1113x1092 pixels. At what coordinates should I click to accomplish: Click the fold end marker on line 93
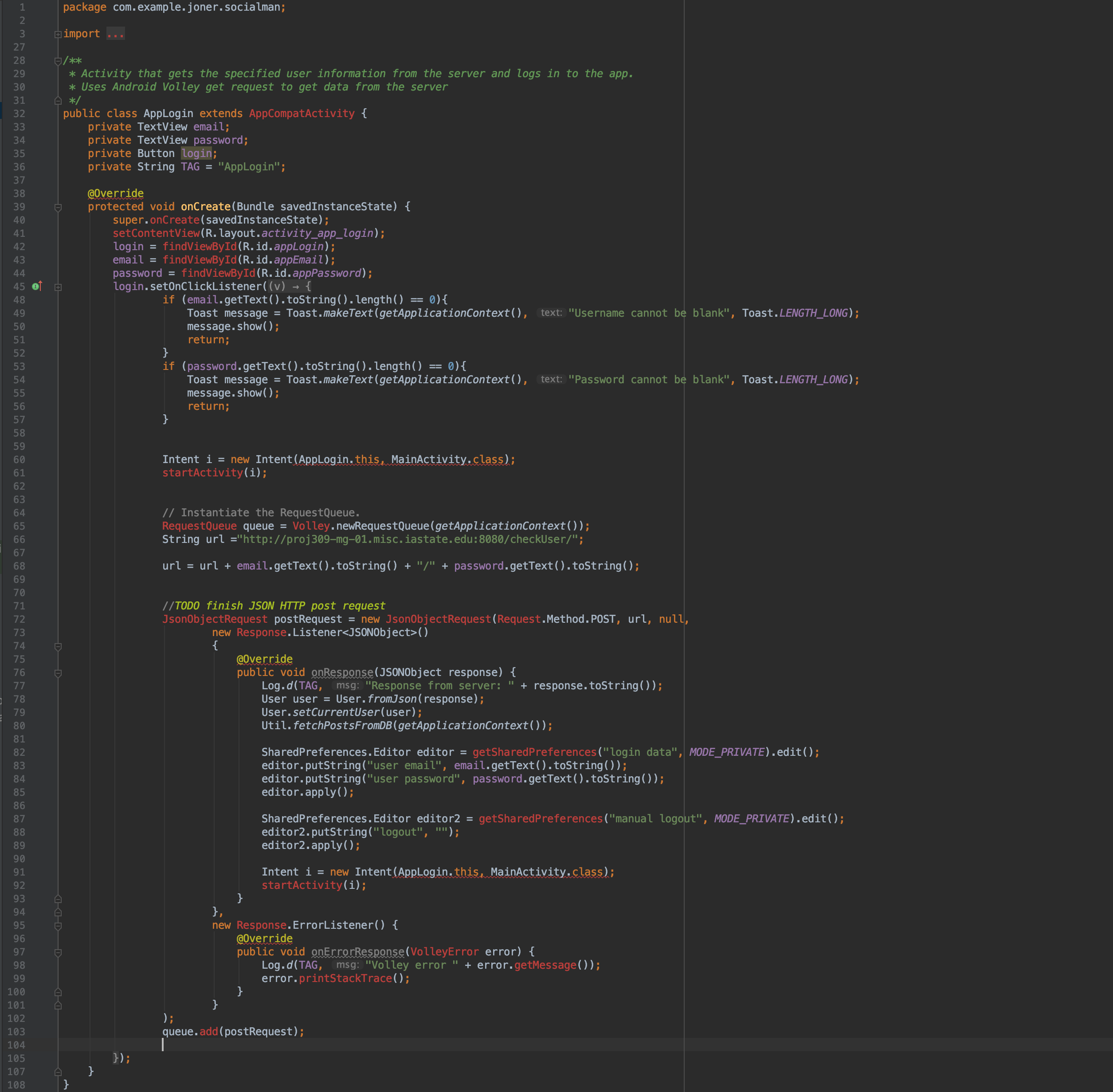pyautogui.click(x=58, y=899)
